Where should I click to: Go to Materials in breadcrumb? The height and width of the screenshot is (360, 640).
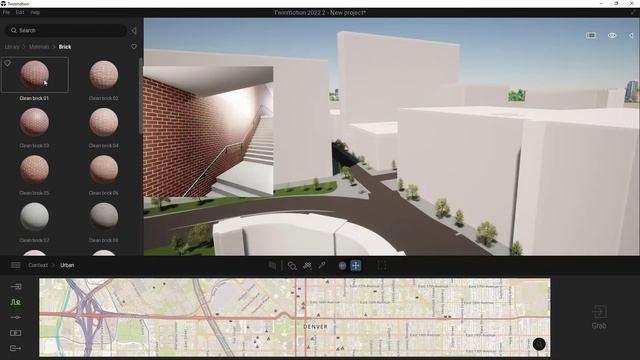click(x=39, y=47)
